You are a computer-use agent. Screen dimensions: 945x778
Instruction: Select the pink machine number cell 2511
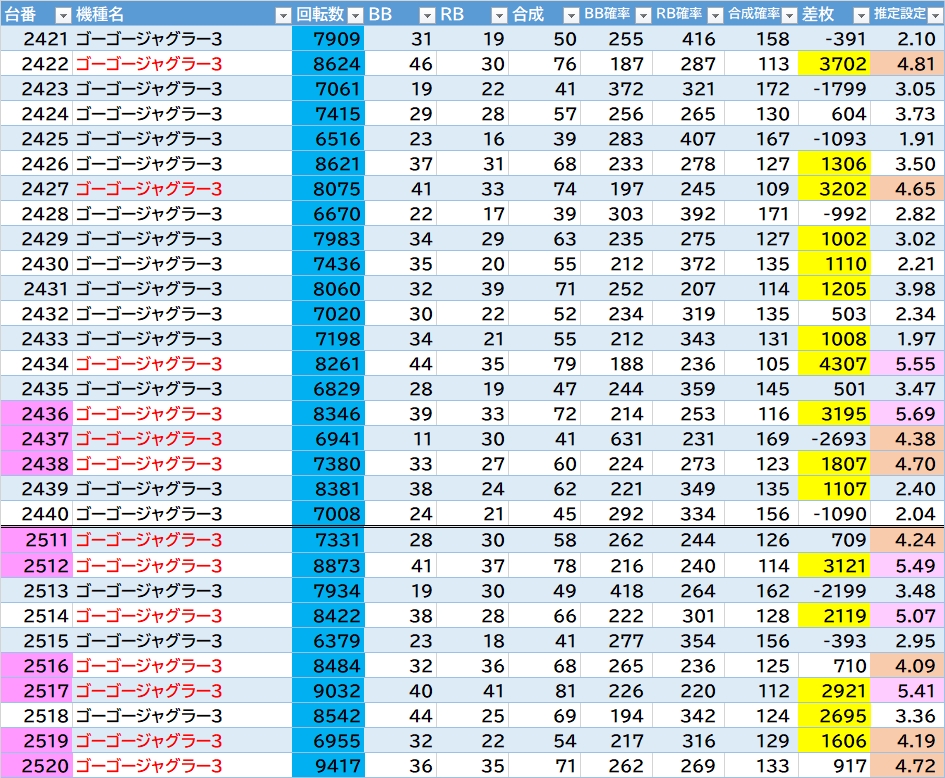click(37, 540)
